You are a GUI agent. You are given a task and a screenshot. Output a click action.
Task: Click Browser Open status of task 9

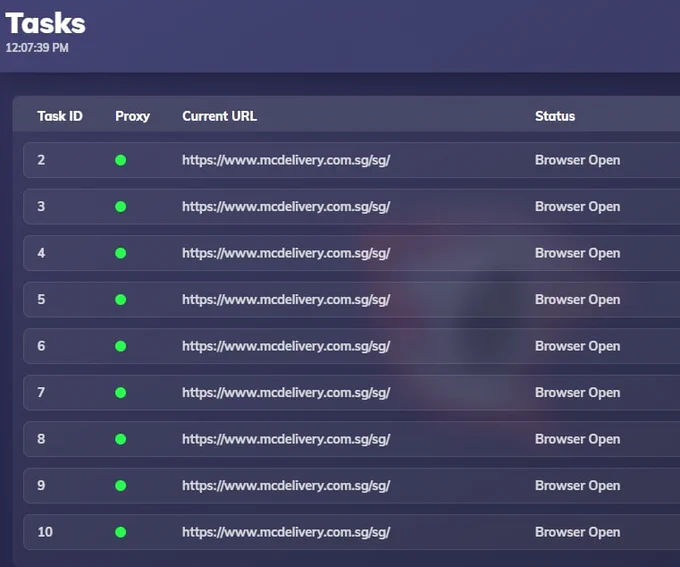coord(577,486)
